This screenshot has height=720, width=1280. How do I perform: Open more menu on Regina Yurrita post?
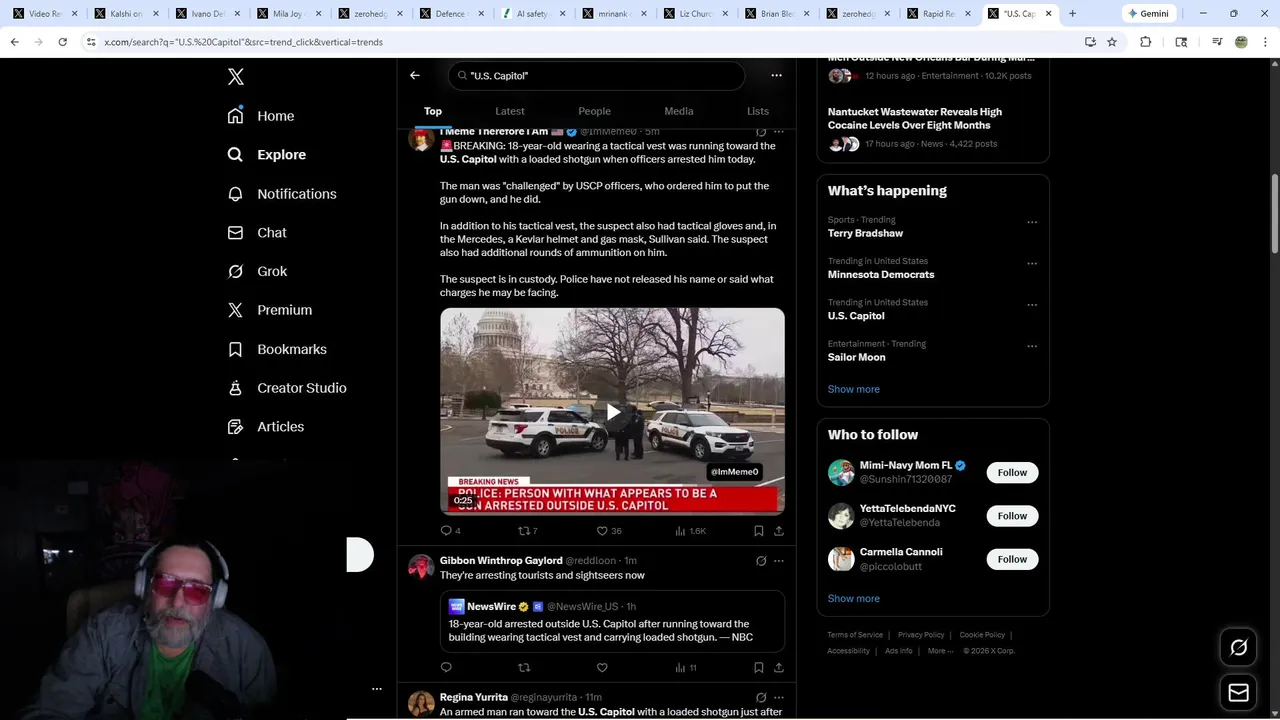pos(779,697)
